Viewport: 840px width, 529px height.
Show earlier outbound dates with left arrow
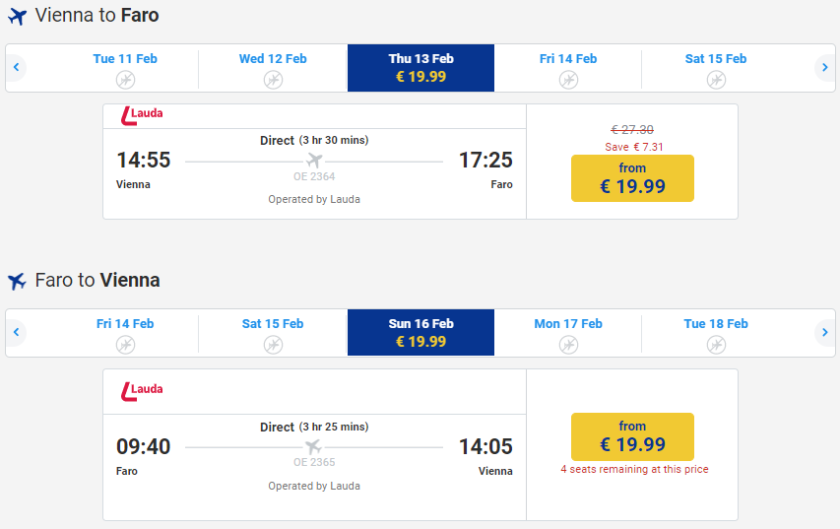tap(16, 68)
